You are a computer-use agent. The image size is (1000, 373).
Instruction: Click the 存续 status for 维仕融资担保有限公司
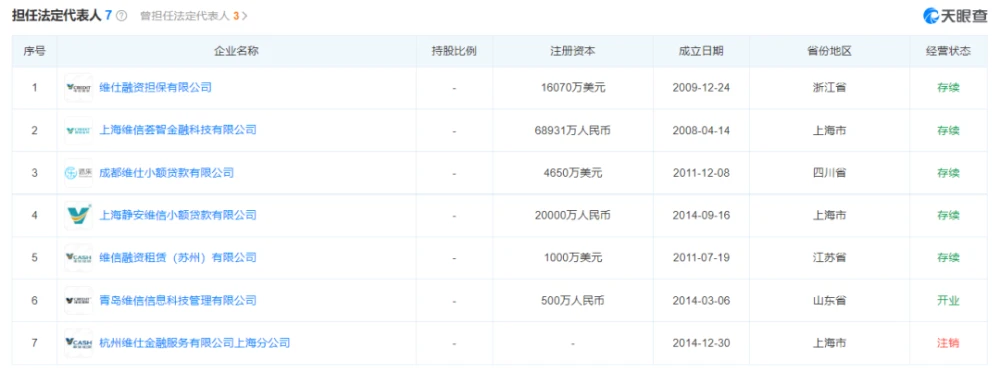pyautogui.click(x=948, y=88)
